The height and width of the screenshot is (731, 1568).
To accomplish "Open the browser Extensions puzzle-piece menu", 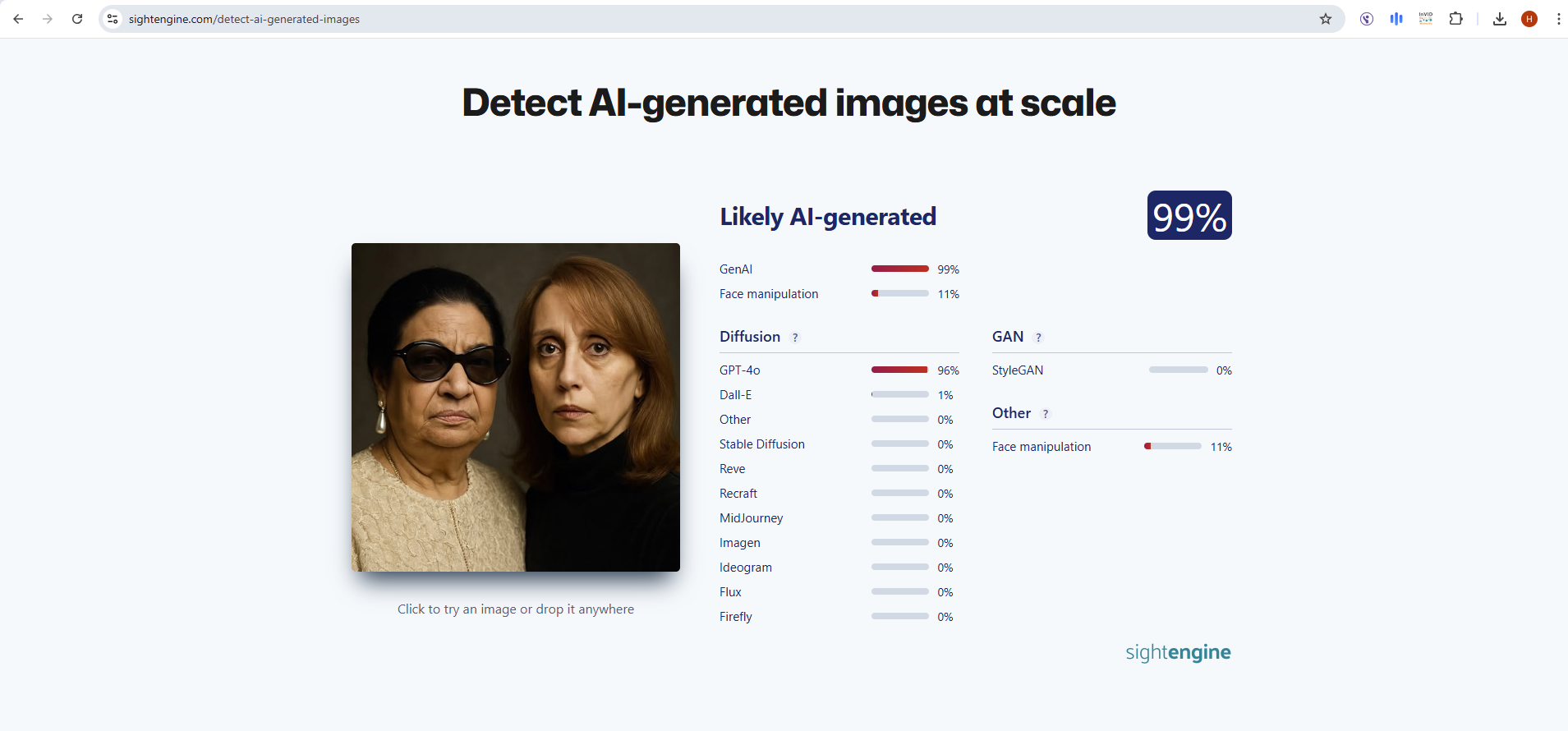I will 1456,18.
